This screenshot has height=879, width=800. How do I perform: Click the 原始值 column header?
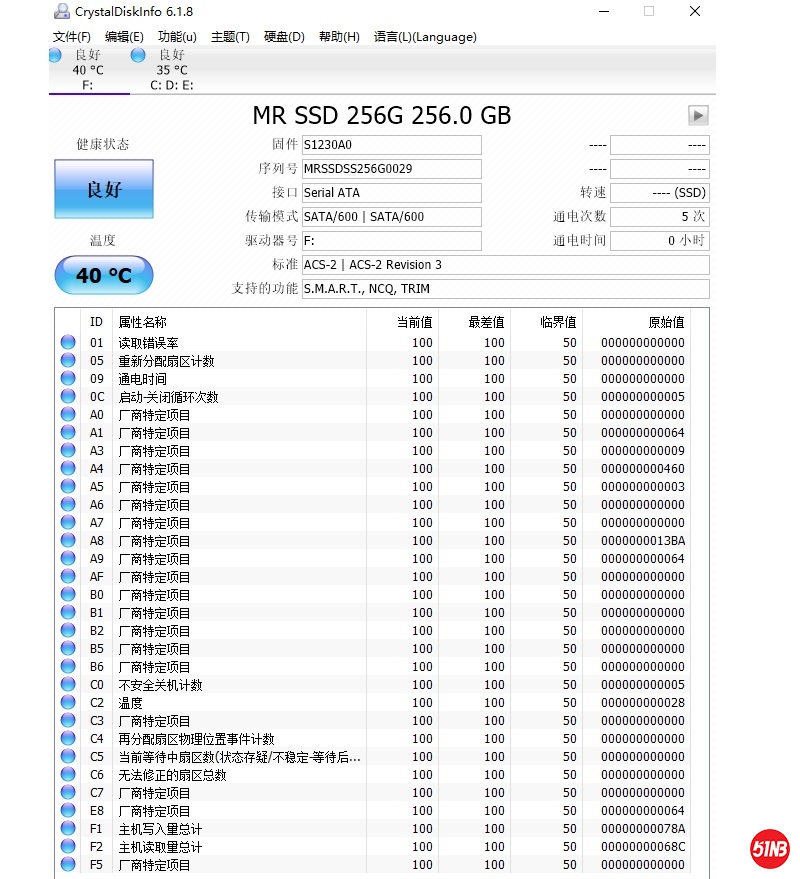pos(665,322)
